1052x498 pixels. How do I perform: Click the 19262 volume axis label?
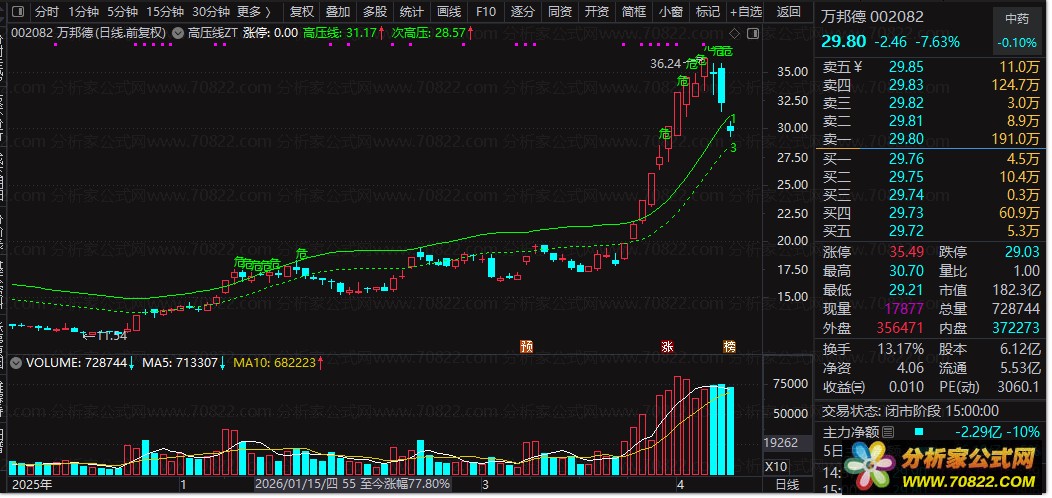(x=780, y=443)
